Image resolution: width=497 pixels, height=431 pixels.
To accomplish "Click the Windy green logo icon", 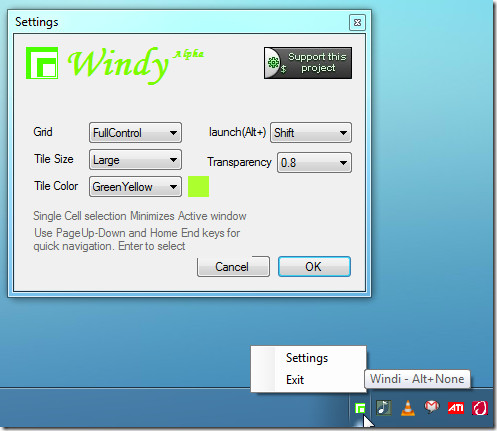I will (42, 63).
